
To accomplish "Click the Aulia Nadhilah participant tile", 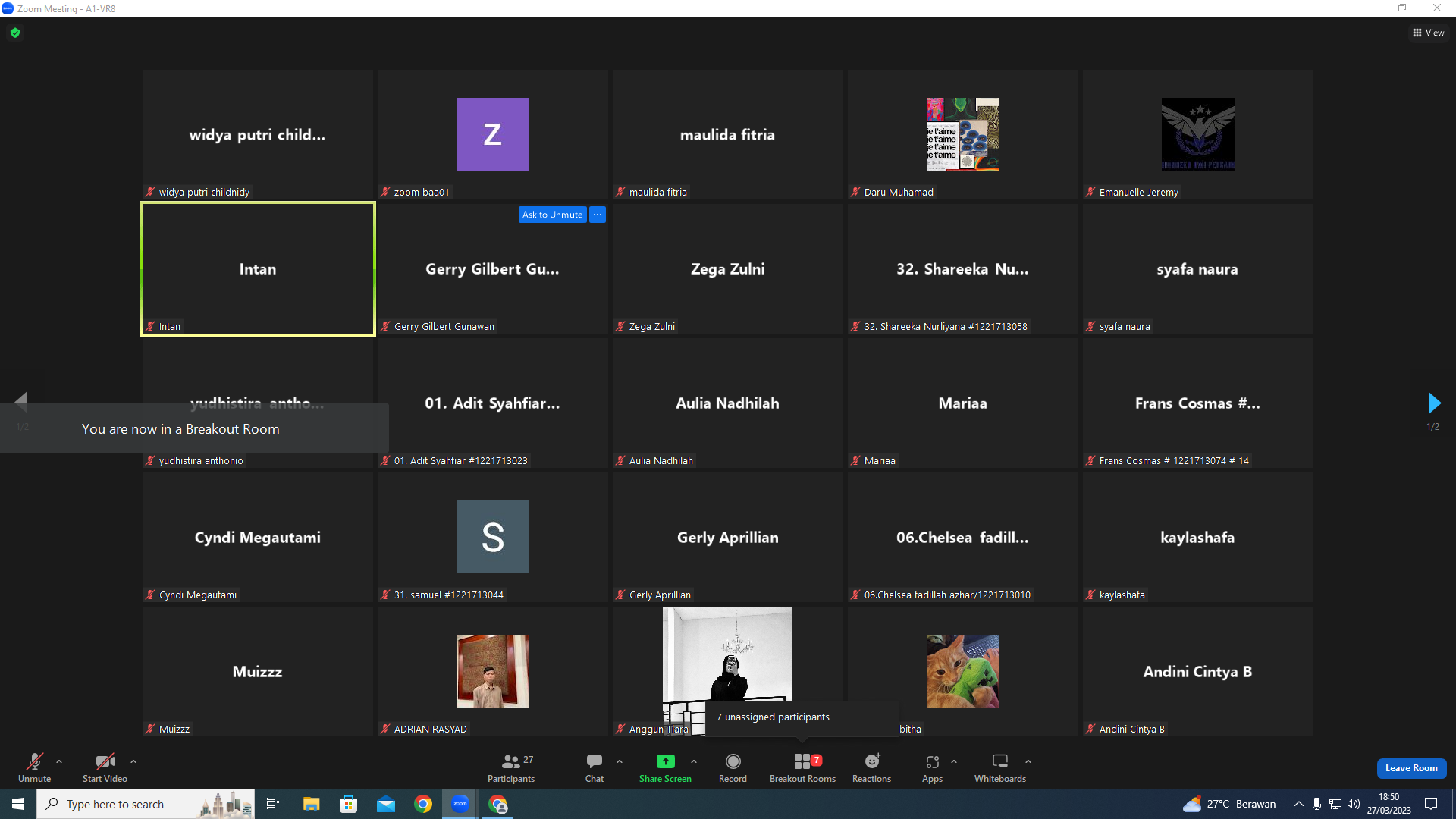I will click(728, 403).
